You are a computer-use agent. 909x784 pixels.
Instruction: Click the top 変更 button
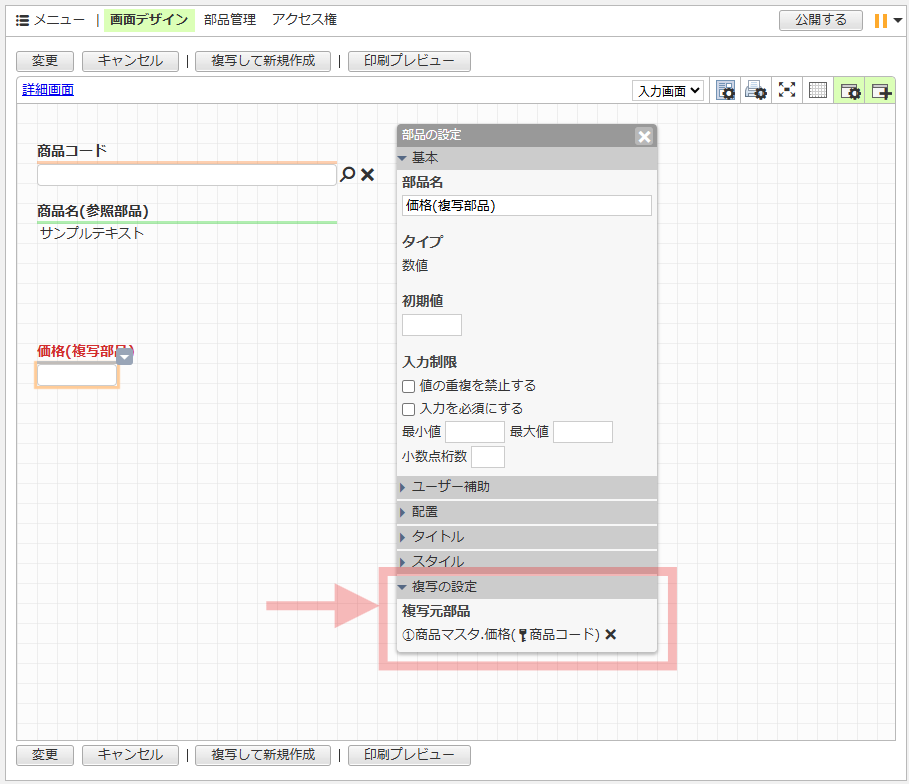point(45,61)
